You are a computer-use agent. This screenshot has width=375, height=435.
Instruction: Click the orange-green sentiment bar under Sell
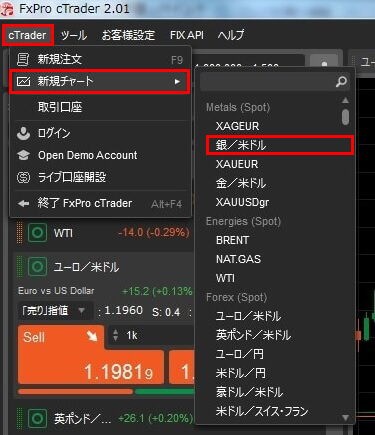click(106, 392)
